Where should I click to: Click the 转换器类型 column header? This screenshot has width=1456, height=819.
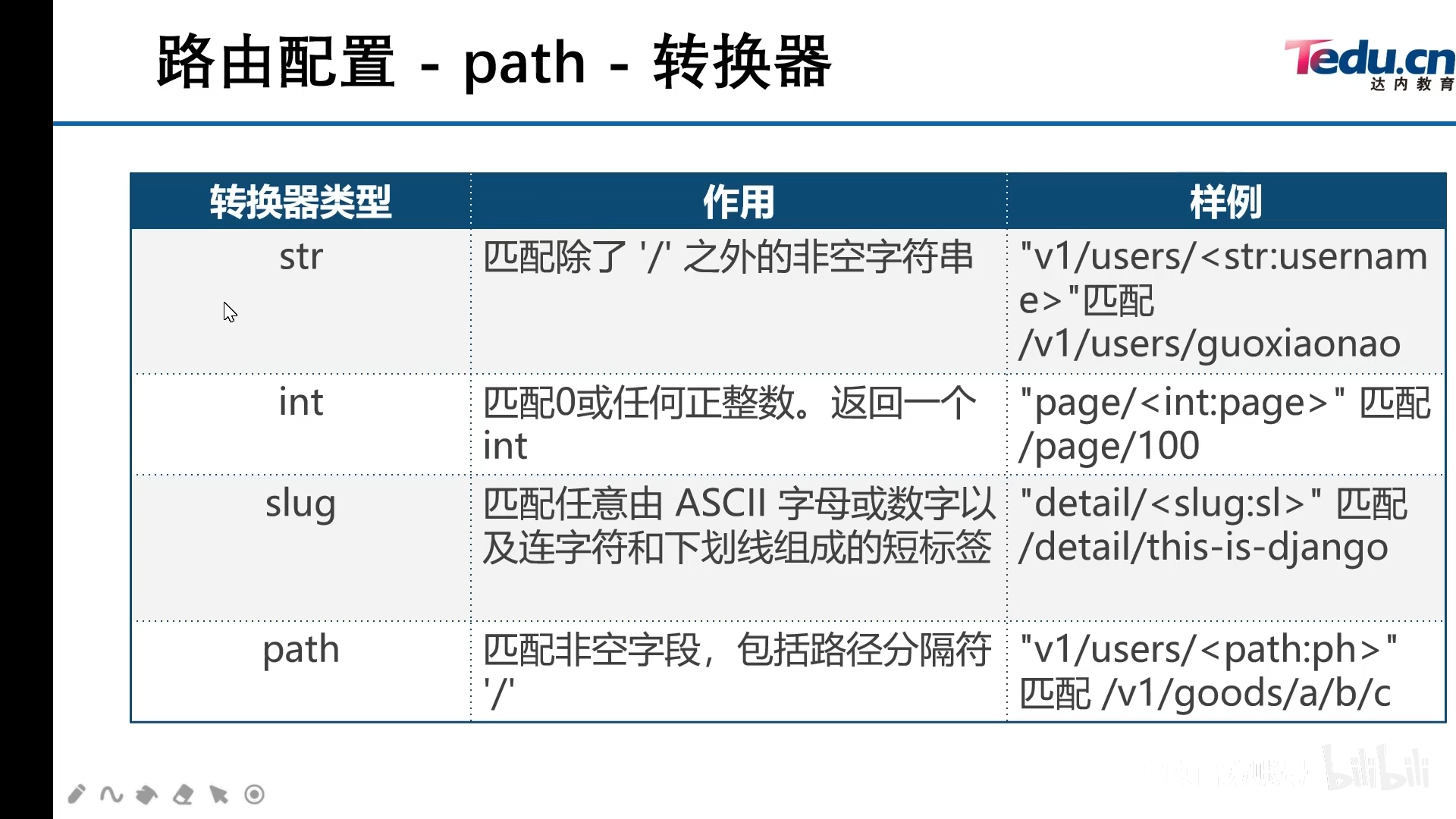click(302, 200)
